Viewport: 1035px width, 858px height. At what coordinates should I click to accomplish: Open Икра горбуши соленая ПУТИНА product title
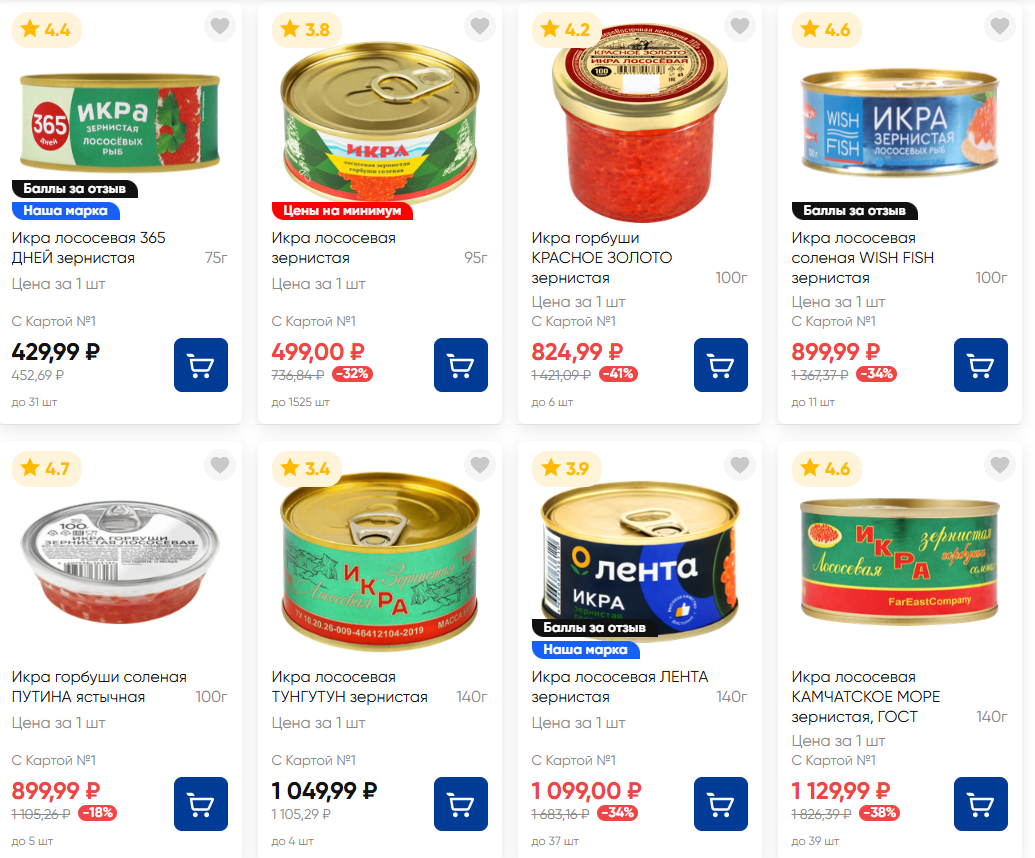(x=99, y=686)
